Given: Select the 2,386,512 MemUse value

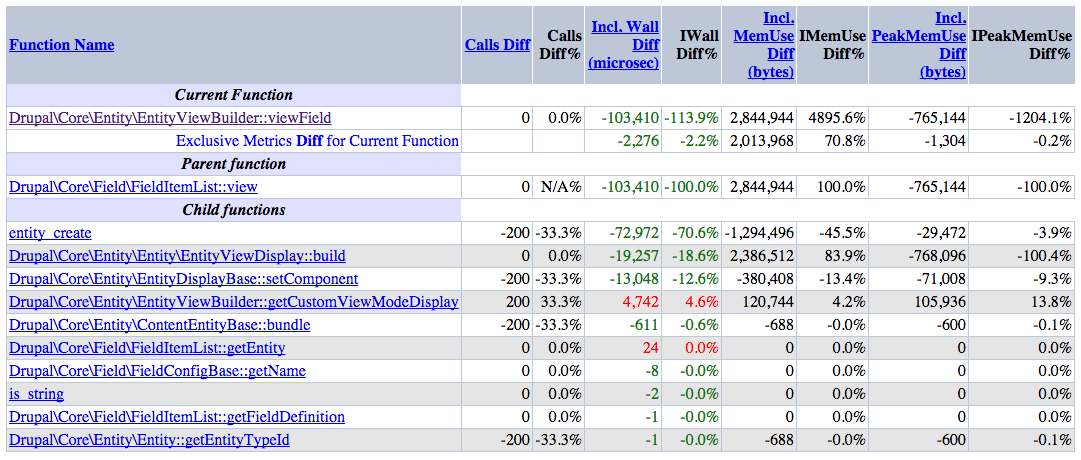Looking at the screenshot, I should (763, 256).
